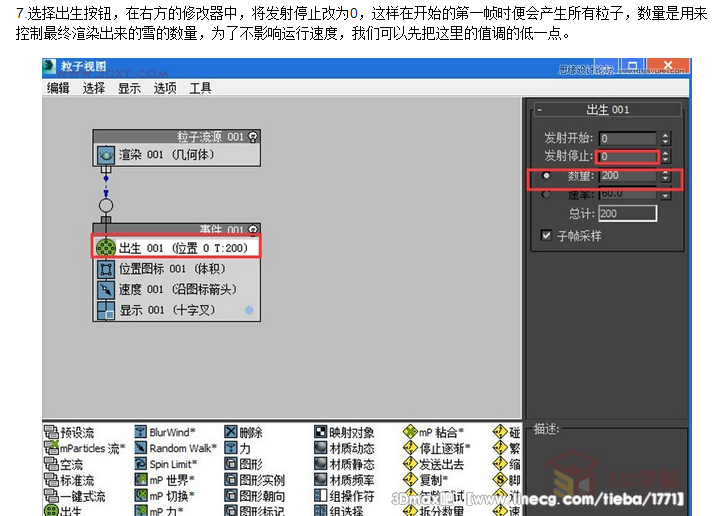
Task: Click the 发射开始 value field
Action: tap(628, 138)
